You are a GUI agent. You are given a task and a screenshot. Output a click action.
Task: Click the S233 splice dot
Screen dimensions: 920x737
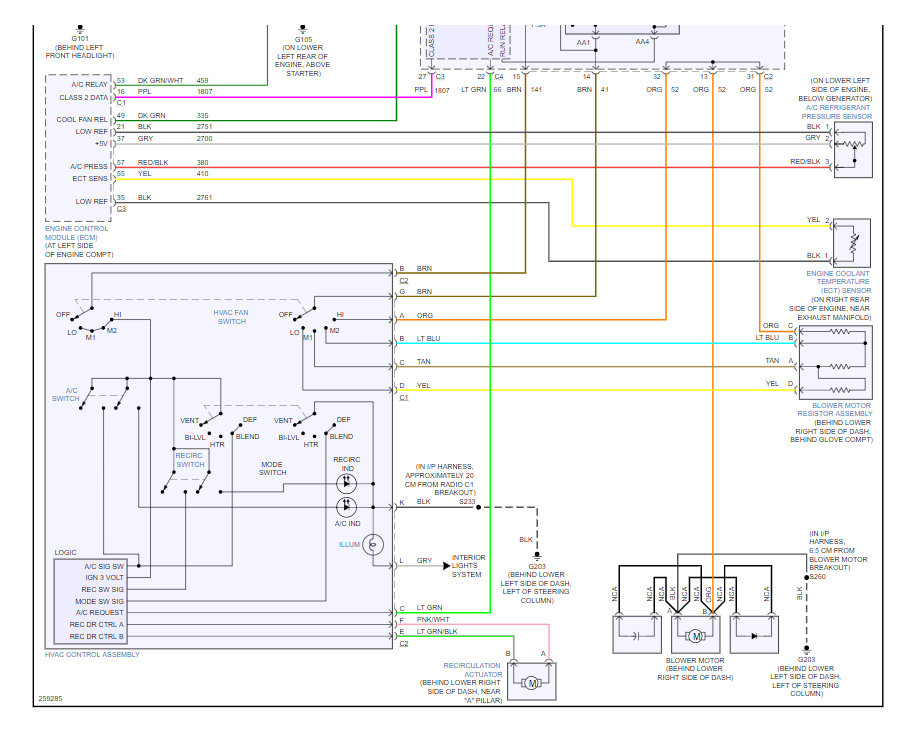(x=478, y=507)
